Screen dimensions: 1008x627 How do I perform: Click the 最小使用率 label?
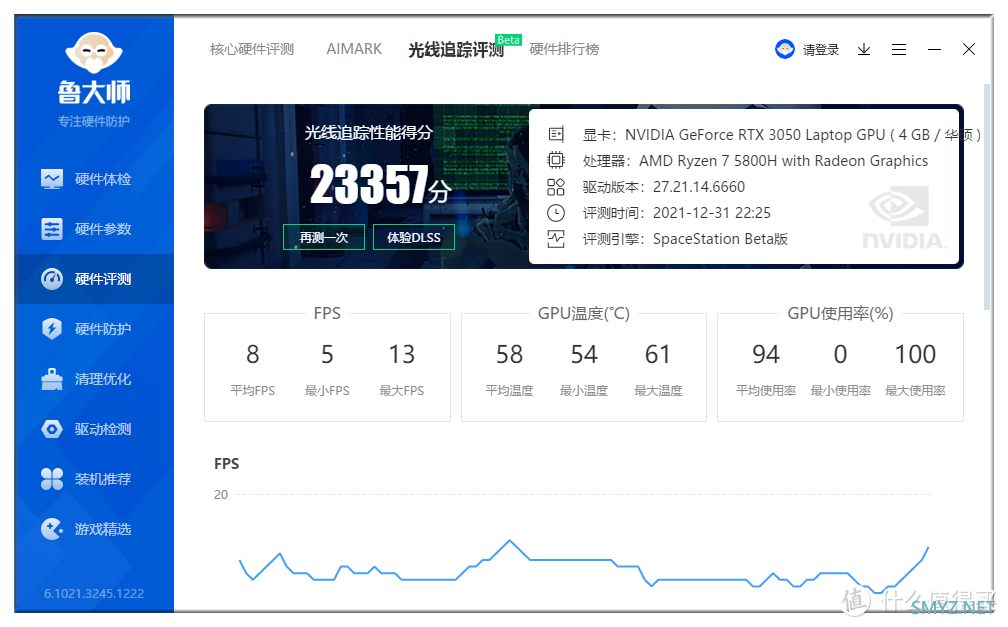[x=840, y=390]
